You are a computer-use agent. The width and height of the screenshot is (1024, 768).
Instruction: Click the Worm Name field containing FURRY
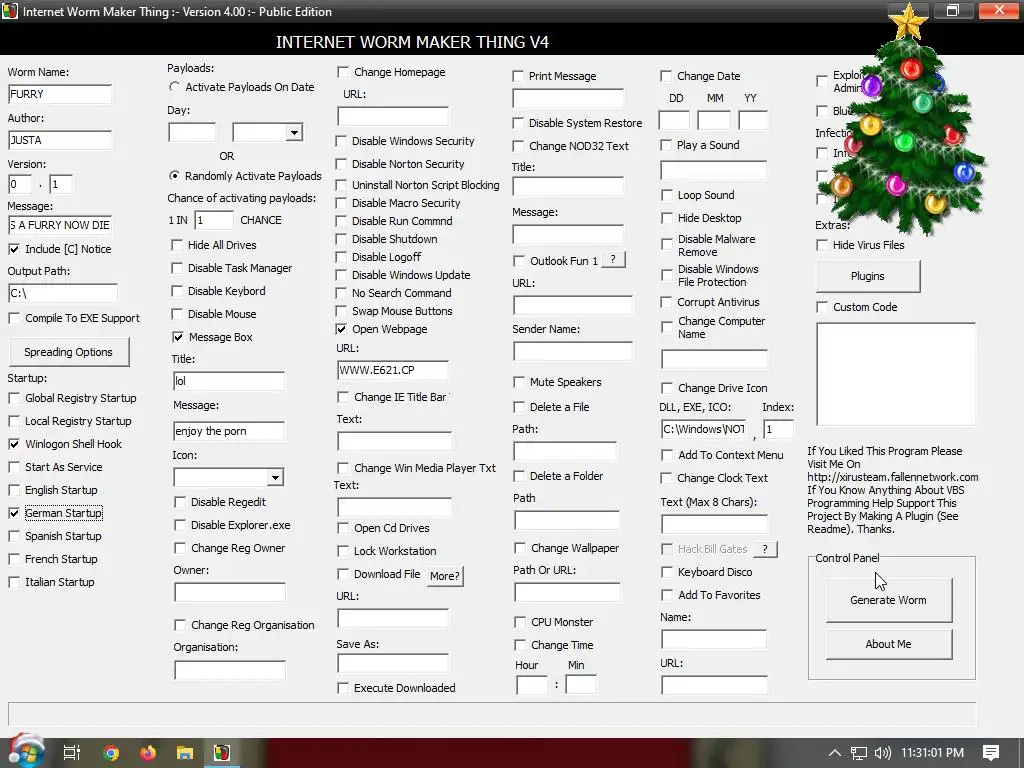pos(60,94)
